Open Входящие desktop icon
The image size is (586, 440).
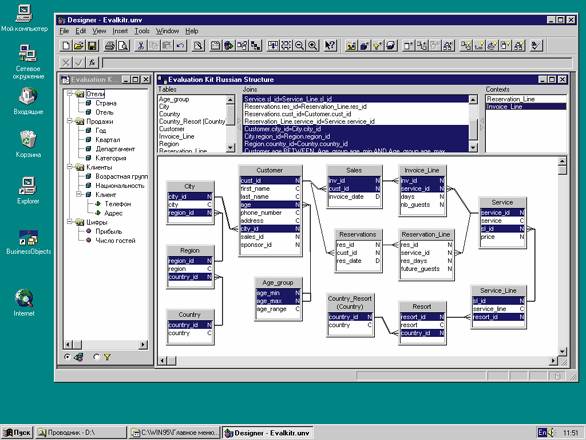click(x=28, y=101)
